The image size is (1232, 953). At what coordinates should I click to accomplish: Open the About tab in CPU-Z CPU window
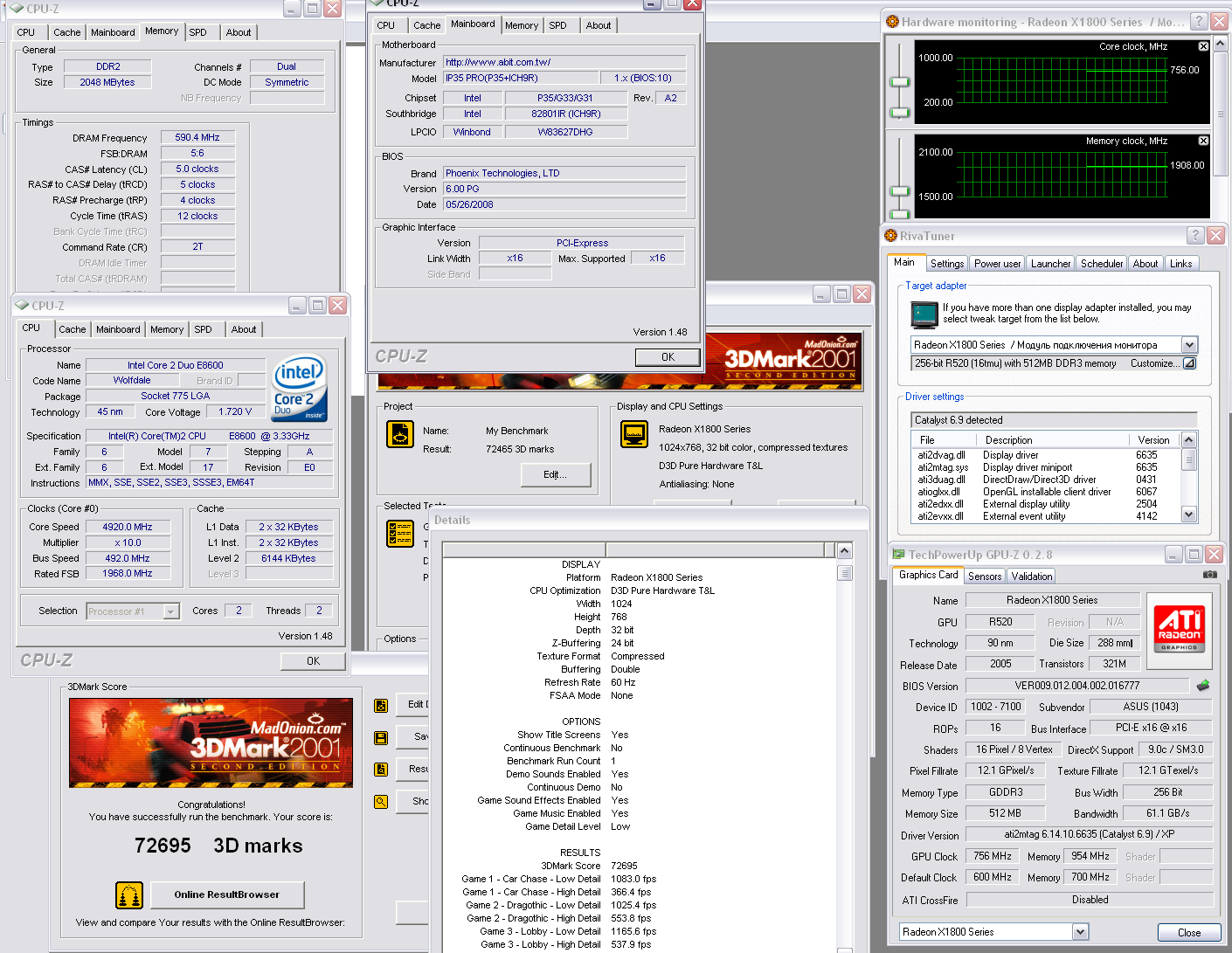point(244,329)
